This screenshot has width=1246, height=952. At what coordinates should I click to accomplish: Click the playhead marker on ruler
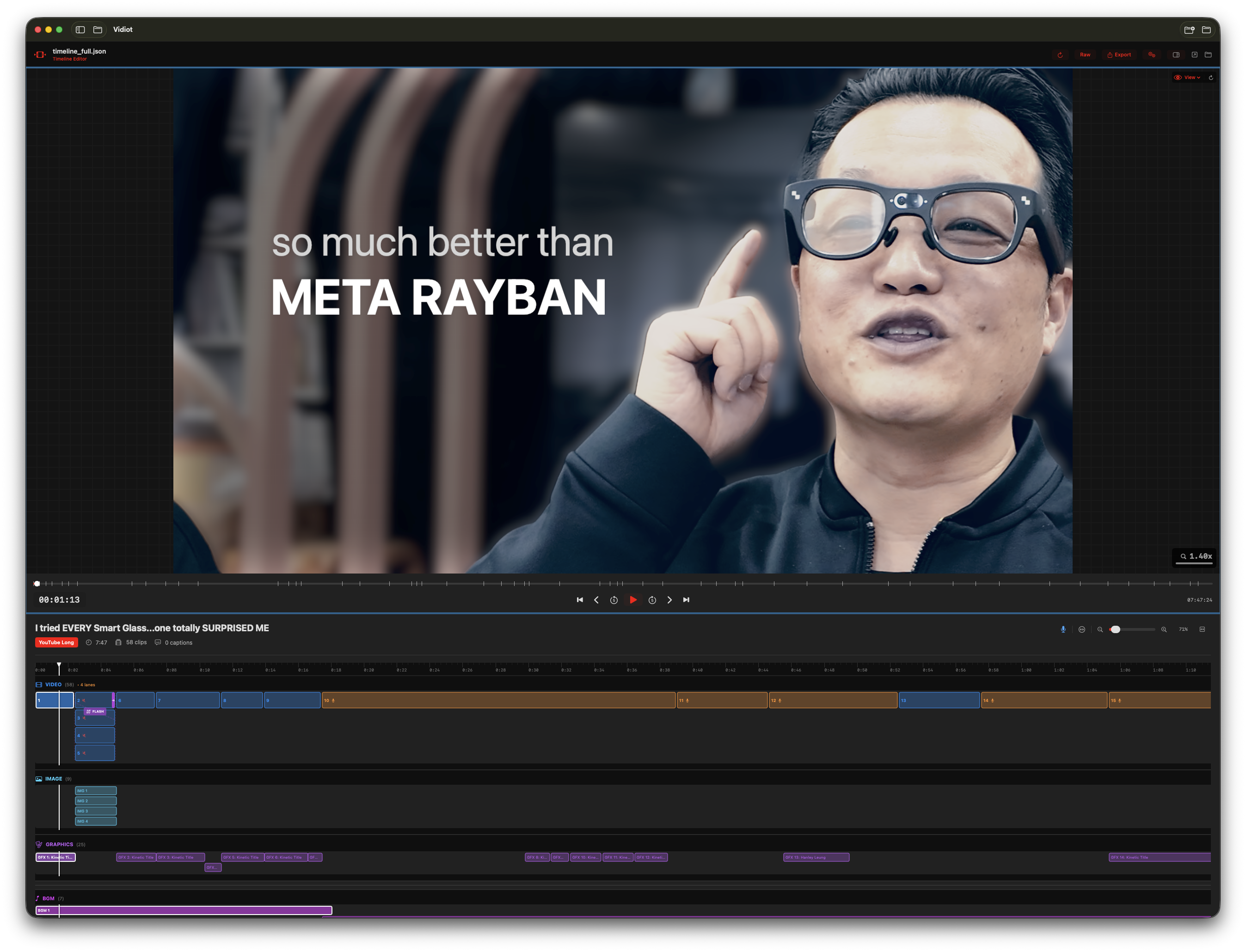59,665
